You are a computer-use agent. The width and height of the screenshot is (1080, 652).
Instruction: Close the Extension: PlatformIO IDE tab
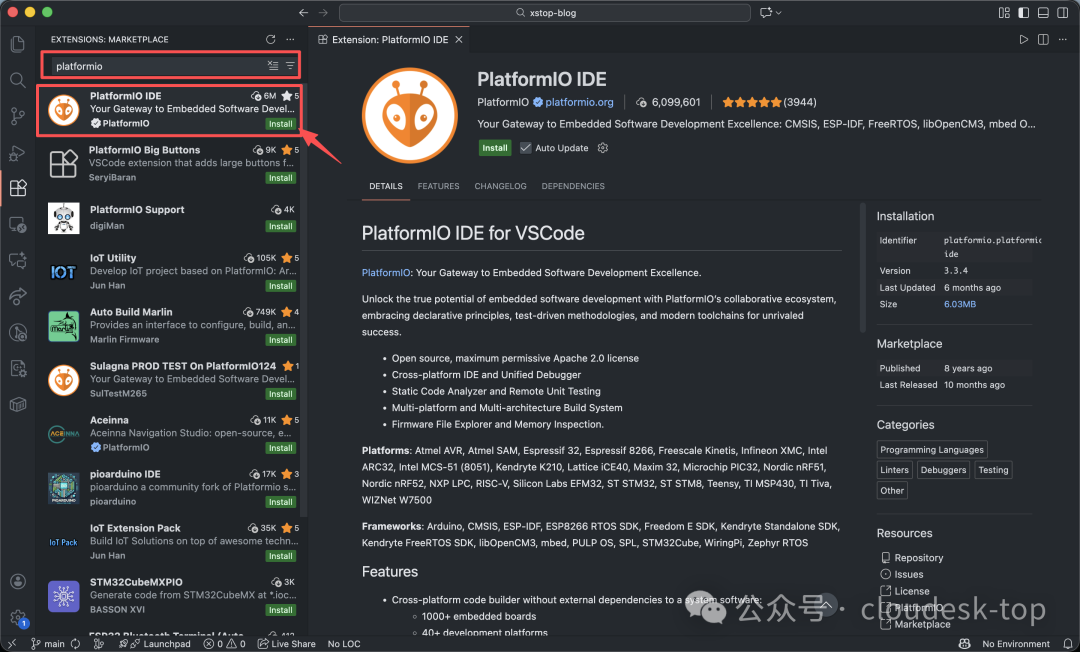(459, 40)
